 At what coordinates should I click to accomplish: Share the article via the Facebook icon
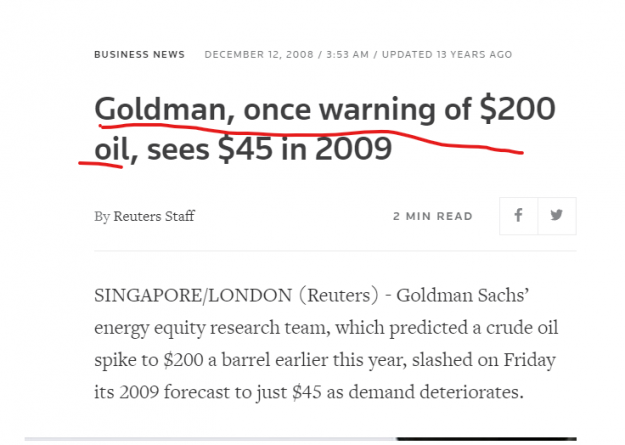(x=518, y=216)
